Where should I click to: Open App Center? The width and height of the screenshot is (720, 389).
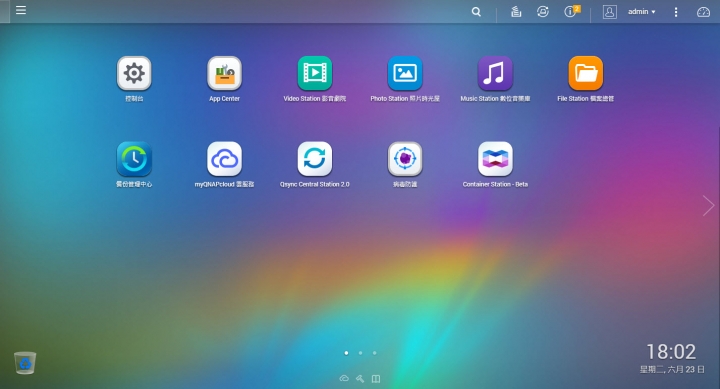(x=224, y=73)
